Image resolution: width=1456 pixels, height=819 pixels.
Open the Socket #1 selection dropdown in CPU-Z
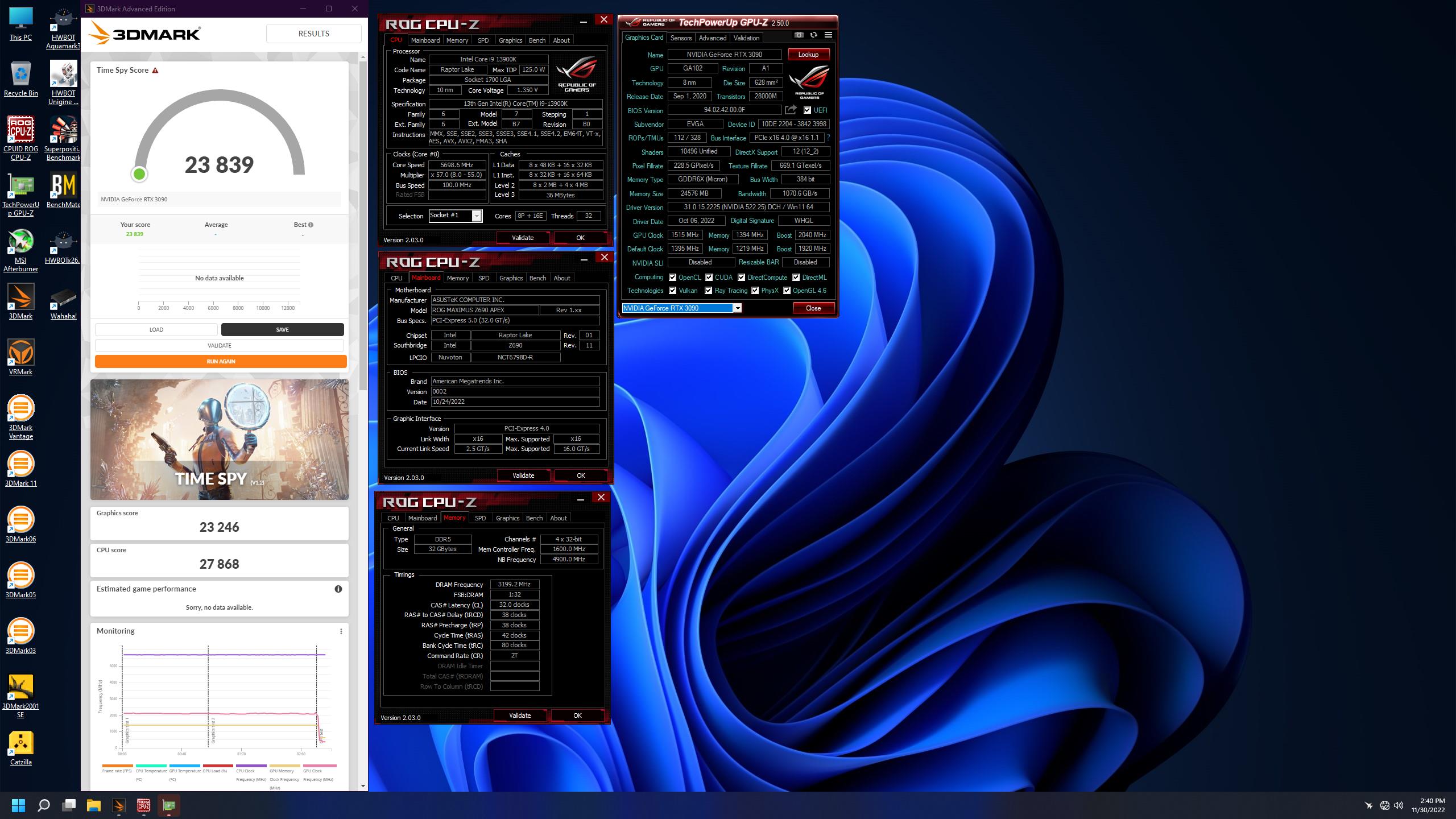tap(456, 216)
